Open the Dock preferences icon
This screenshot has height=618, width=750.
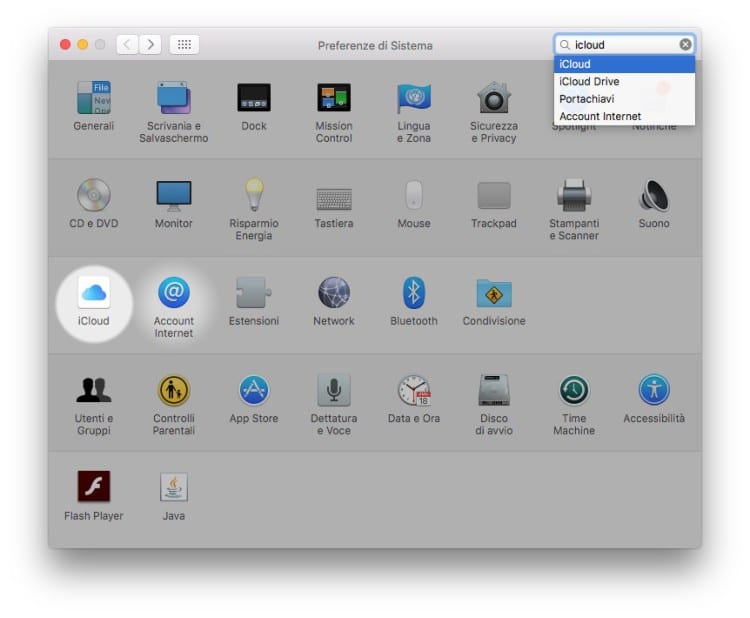254,98
